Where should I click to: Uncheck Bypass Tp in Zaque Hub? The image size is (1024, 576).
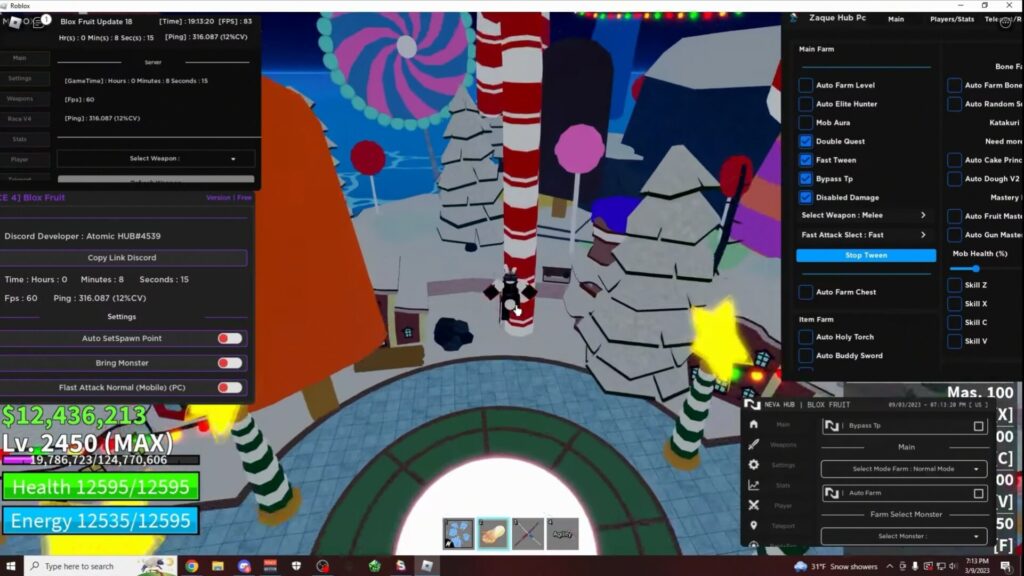pyautogui.click(x=805, y=178)
